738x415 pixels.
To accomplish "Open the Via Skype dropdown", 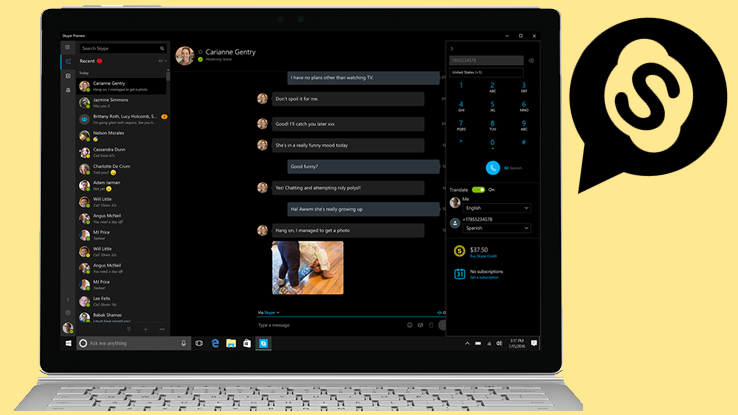I will [x=269, y=313].
